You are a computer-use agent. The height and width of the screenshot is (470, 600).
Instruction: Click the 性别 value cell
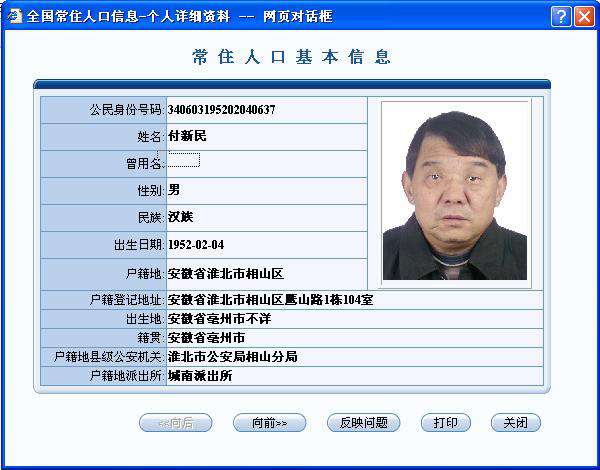(265, 190)
